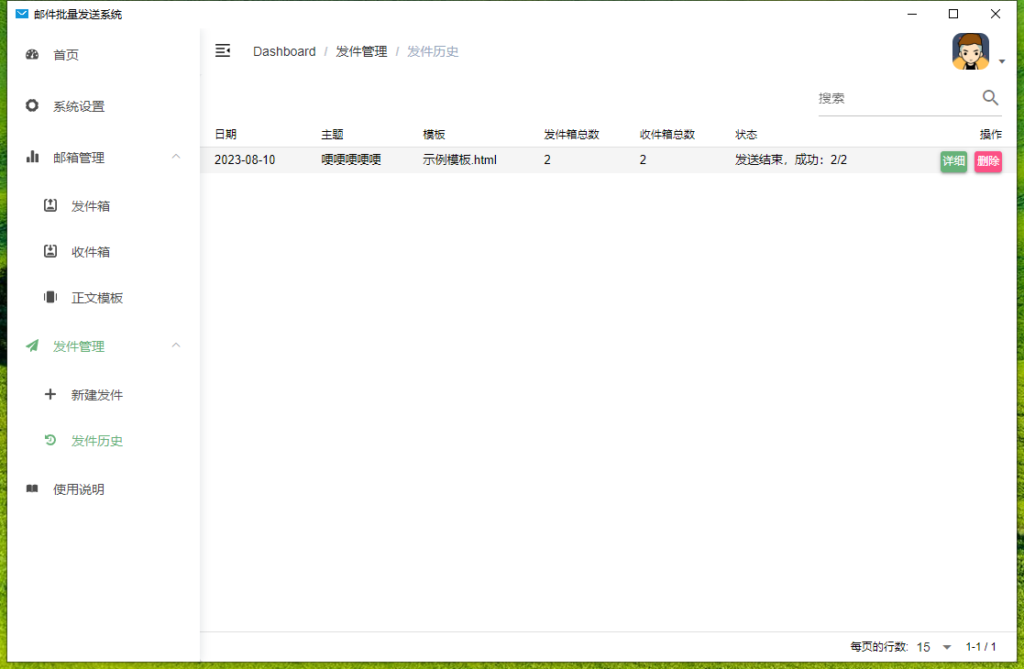Click inside the 搜索 search field
Image resolution: width=1024 pixels, height=669 pixels.
tap(890, 98)
